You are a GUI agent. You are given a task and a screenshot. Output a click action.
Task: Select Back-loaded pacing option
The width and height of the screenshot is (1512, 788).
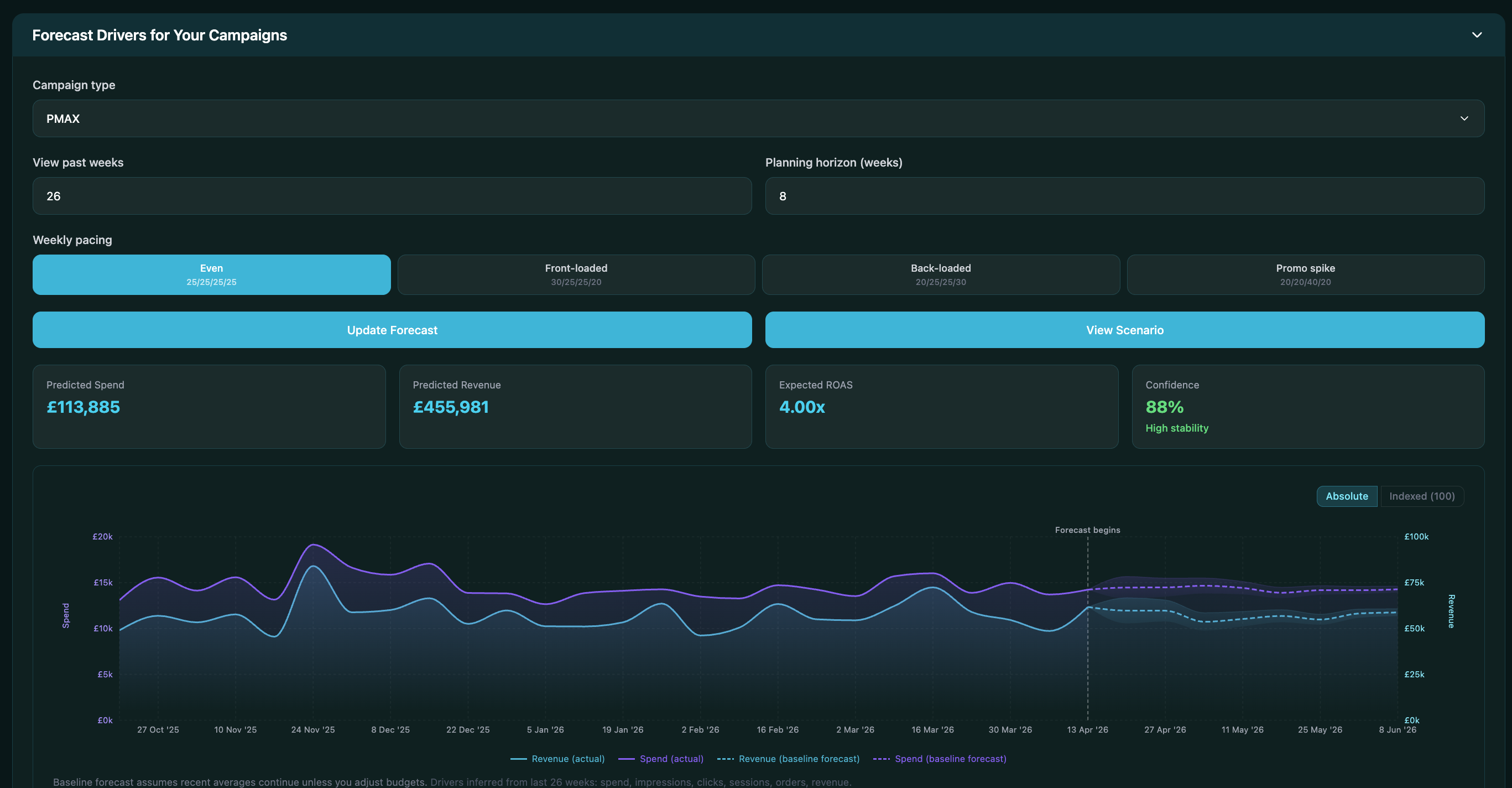(940, 274)
